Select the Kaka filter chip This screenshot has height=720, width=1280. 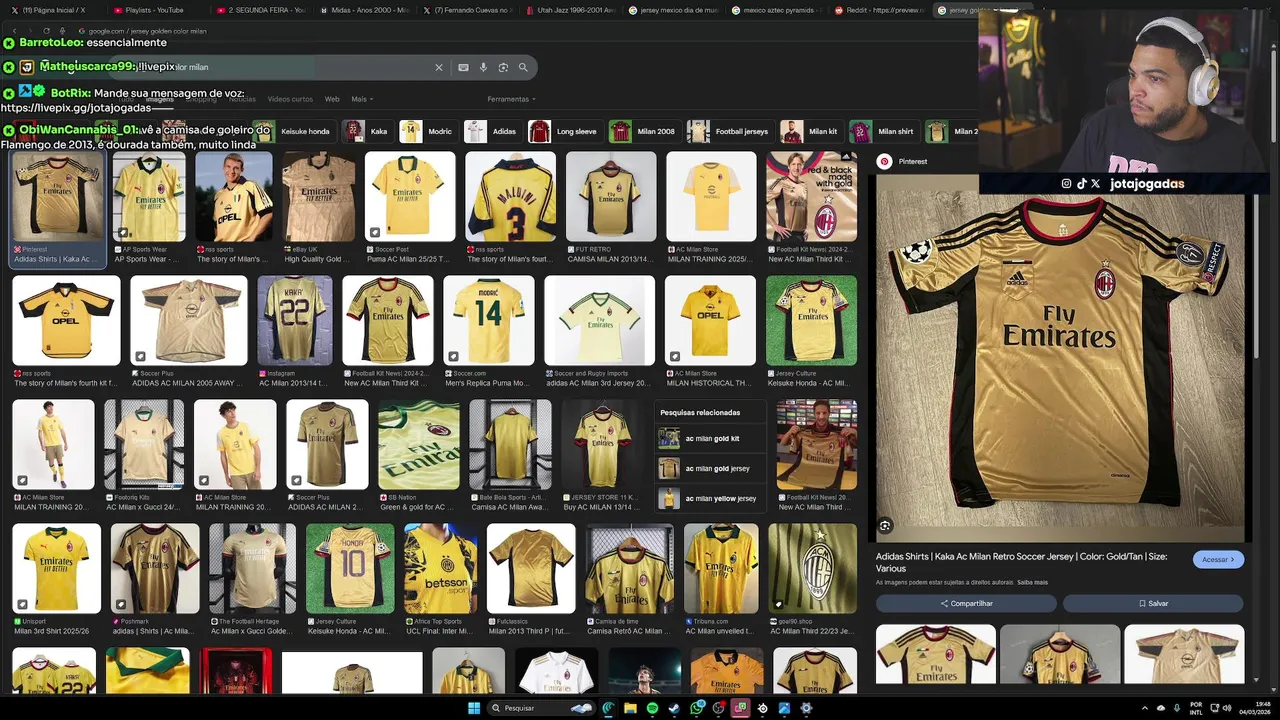tap(367, 131)
